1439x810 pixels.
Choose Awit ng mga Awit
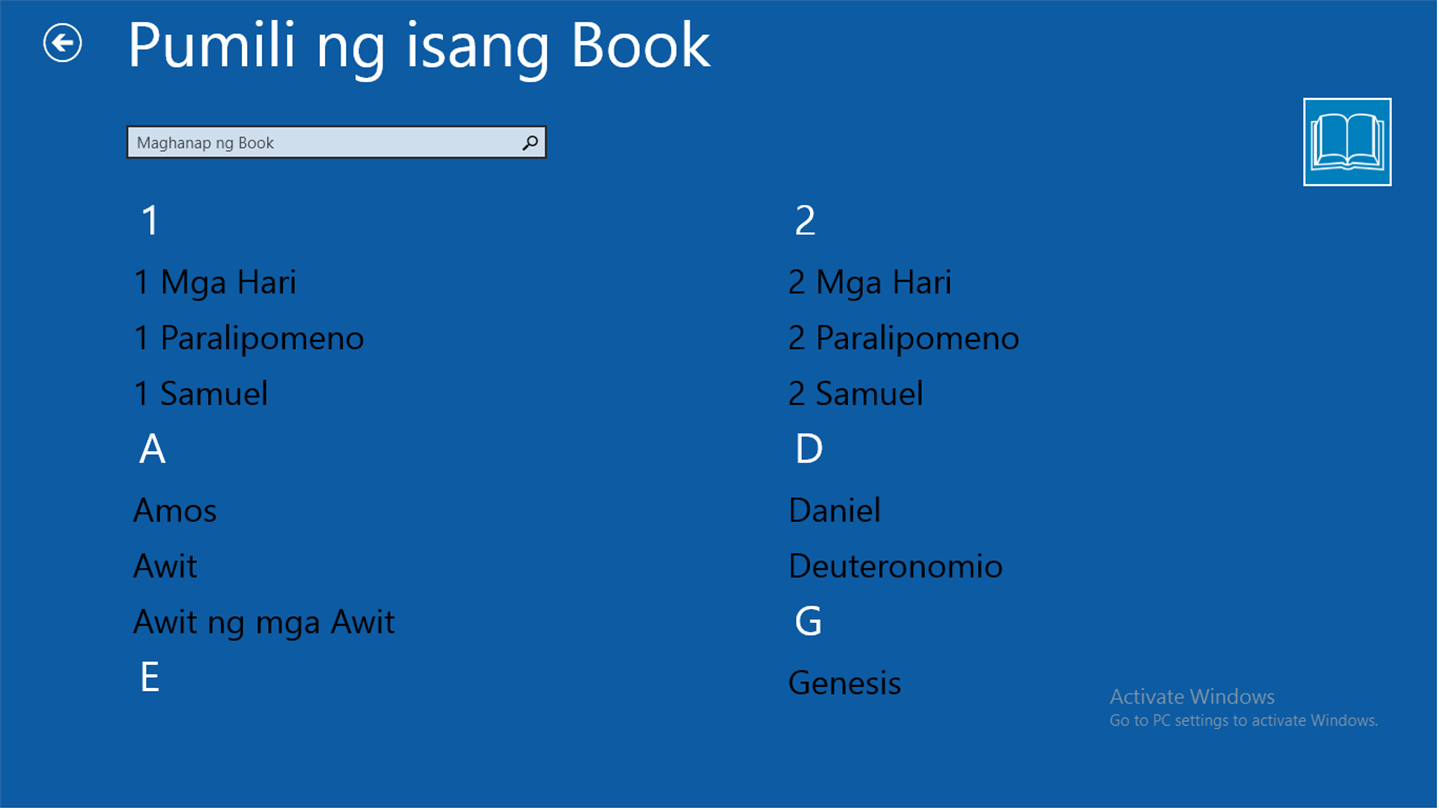pyautogui.click(x=264, y=623)
